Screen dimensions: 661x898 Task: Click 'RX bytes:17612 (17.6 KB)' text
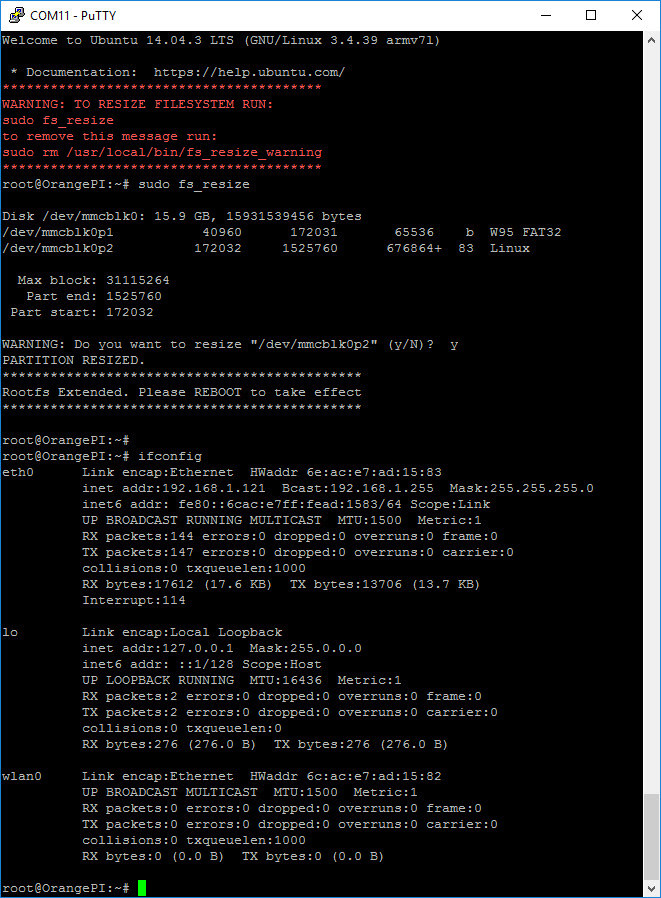tap(177, 584)
